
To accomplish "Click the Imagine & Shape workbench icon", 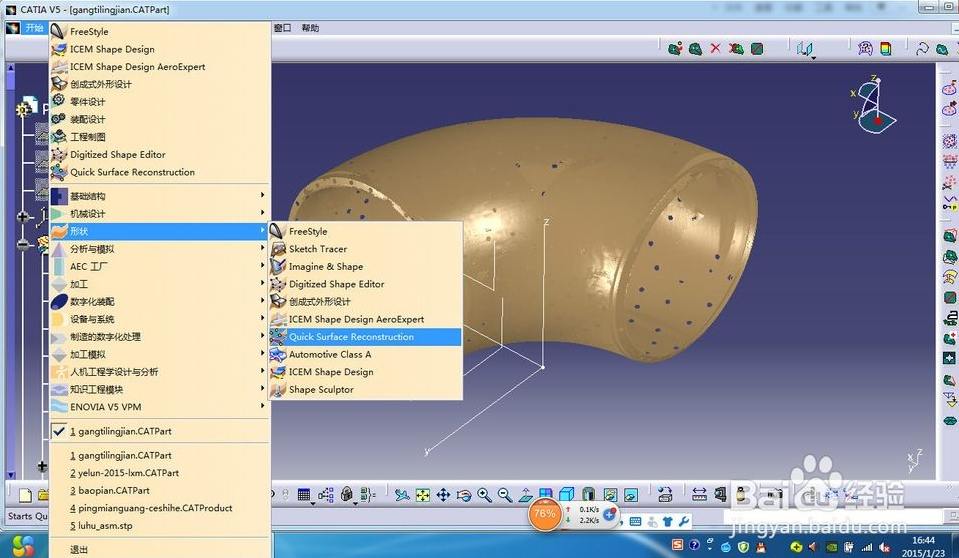I will [278, 267].
